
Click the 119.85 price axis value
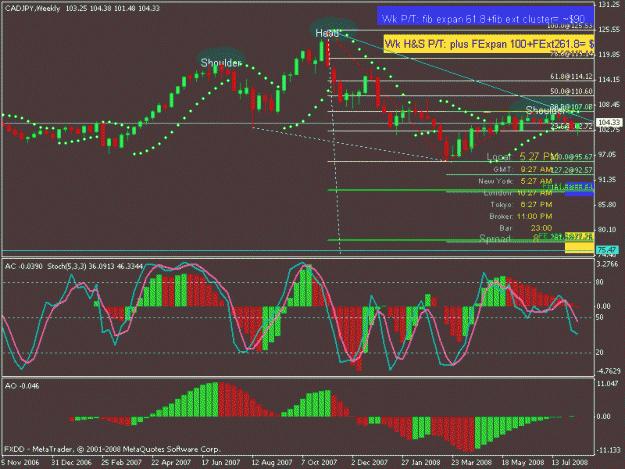click(x=609, y=55)
